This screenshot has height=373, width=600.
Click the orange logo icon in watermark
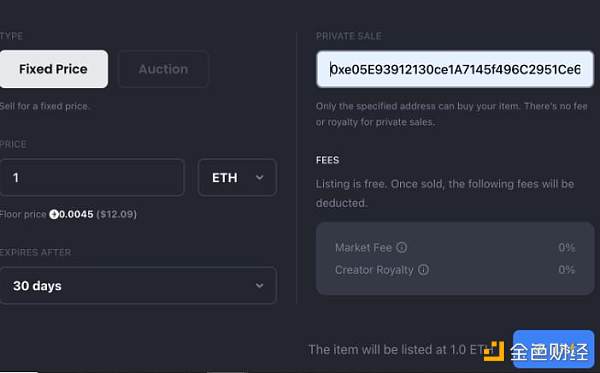tap(494, 351)
